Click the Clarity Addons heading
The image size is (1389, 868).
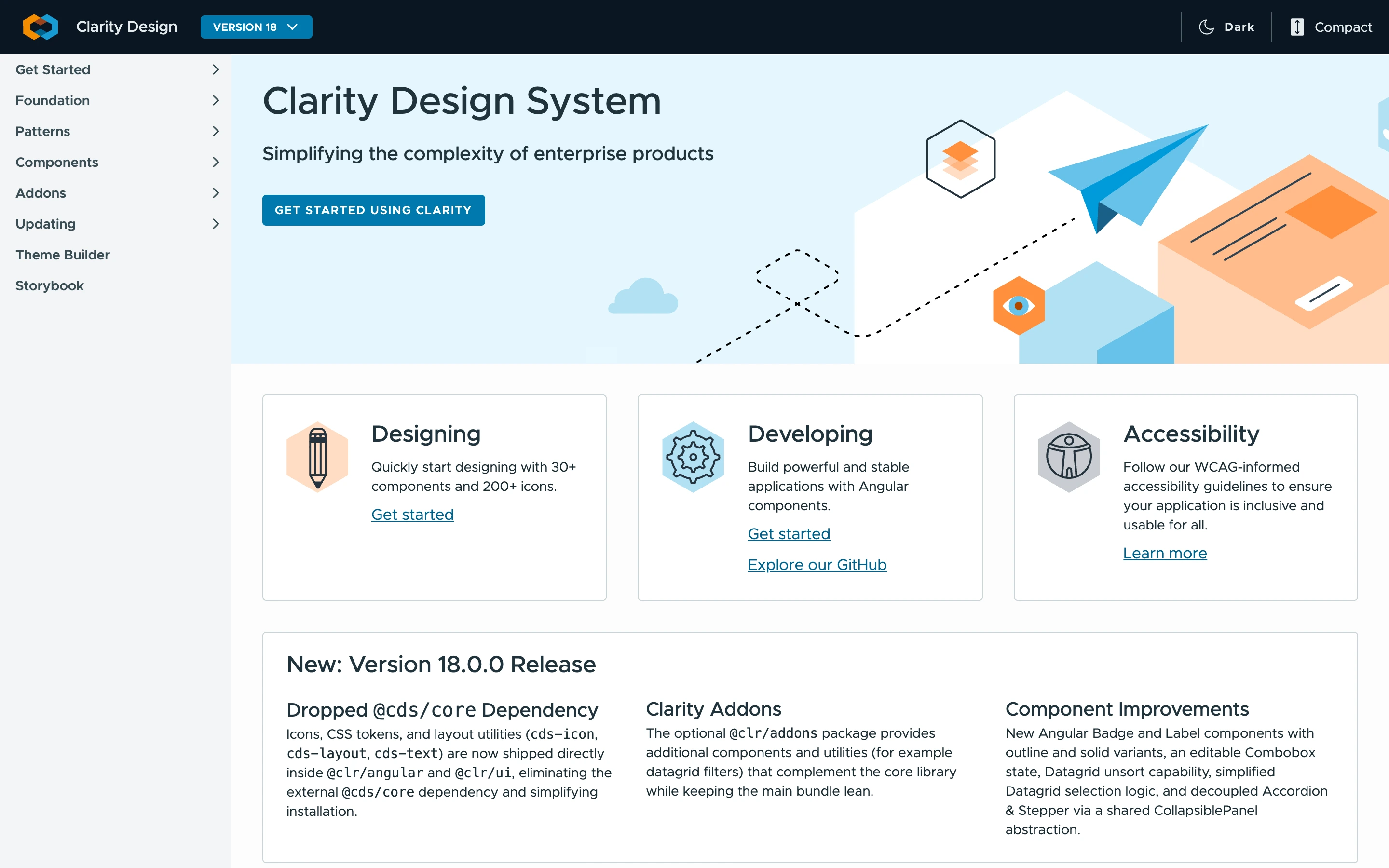coord(713,709)
